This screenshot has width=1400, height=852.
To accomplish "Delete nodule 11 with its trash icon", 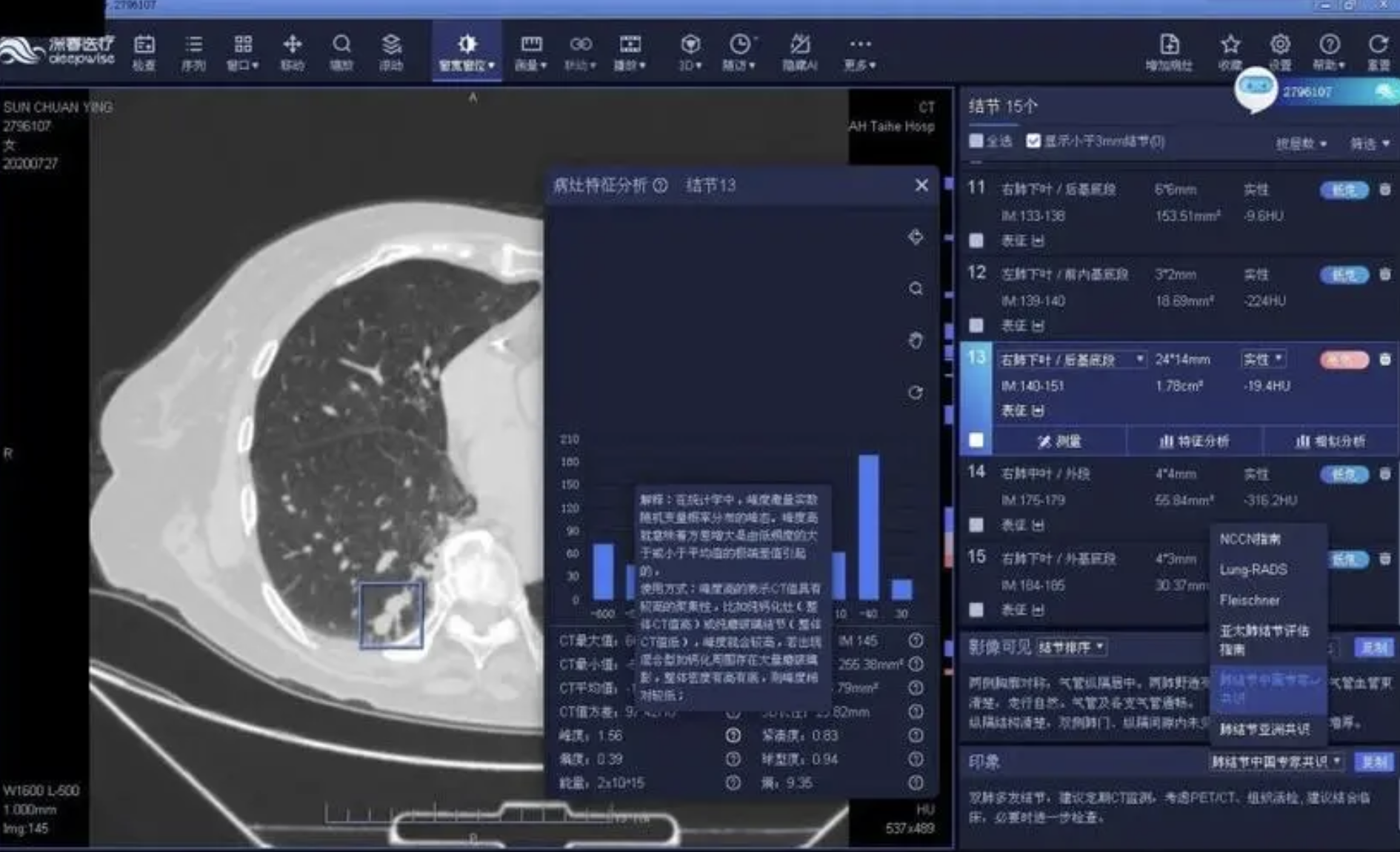I will pyautogui.click(x=1384, y=190).
